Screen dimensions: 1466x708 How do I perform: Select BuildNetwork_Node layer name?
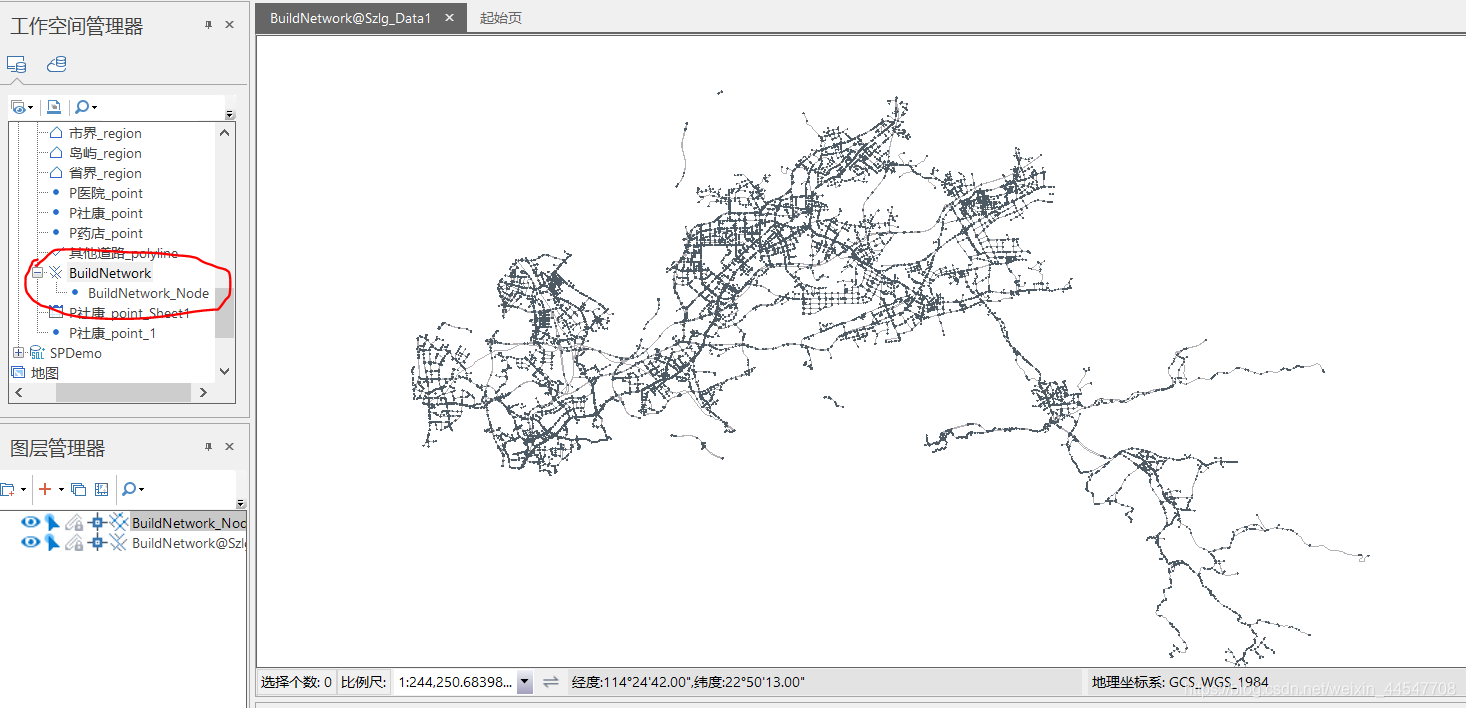[189, 522]
